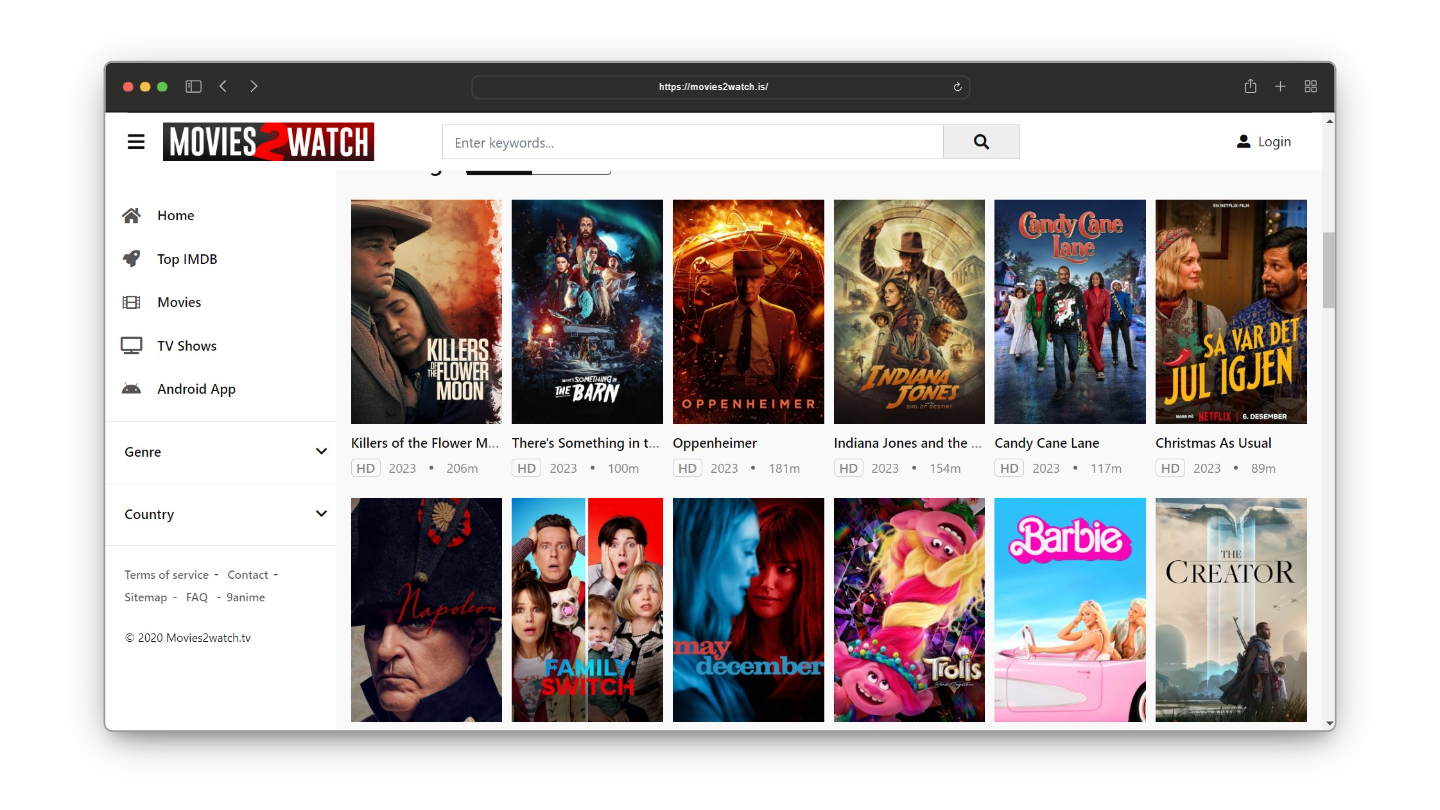
Task: Click the rocket icon for Top IMDB
Action: coord(131,259)
